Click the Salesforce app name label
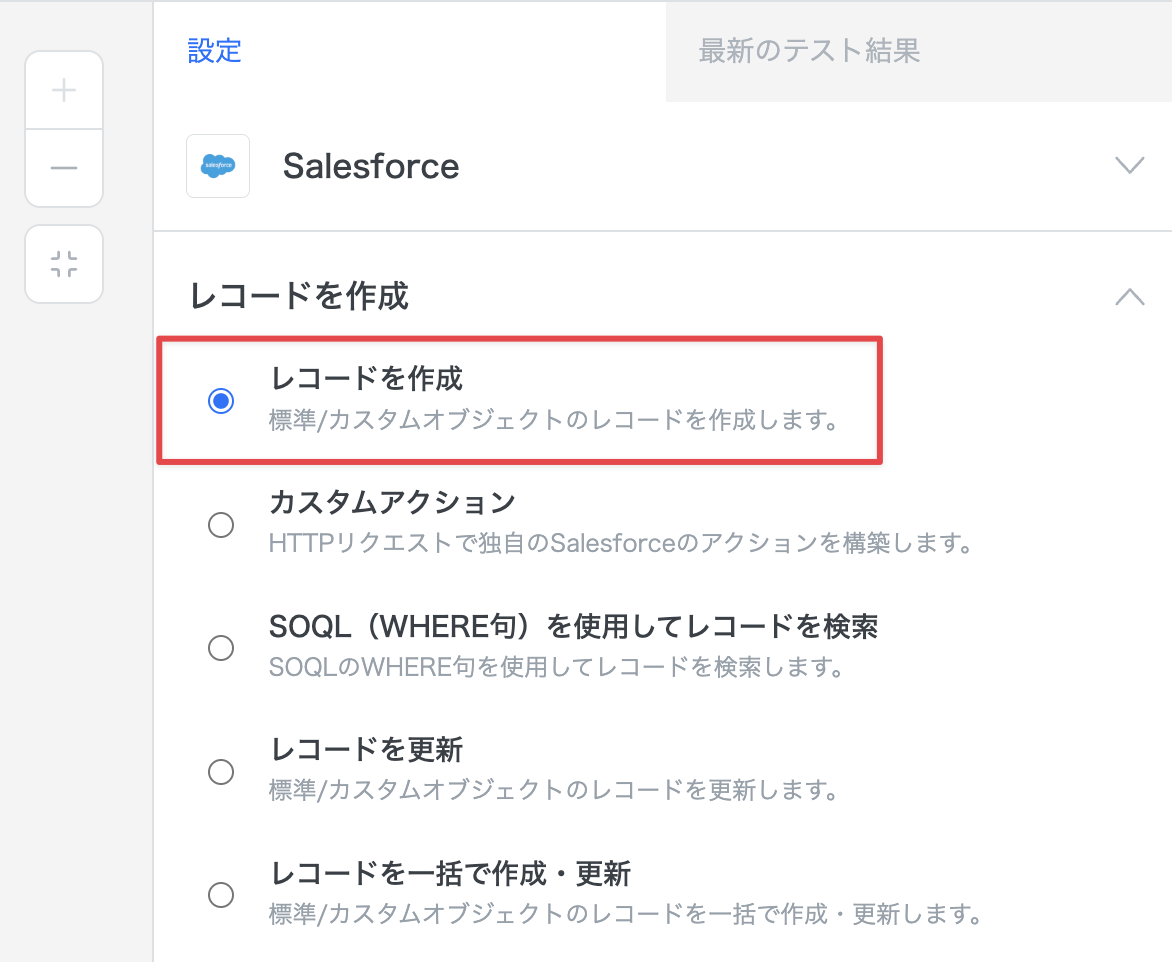Viewport: 1172px width, 962px height. click(x=371, y=166)
